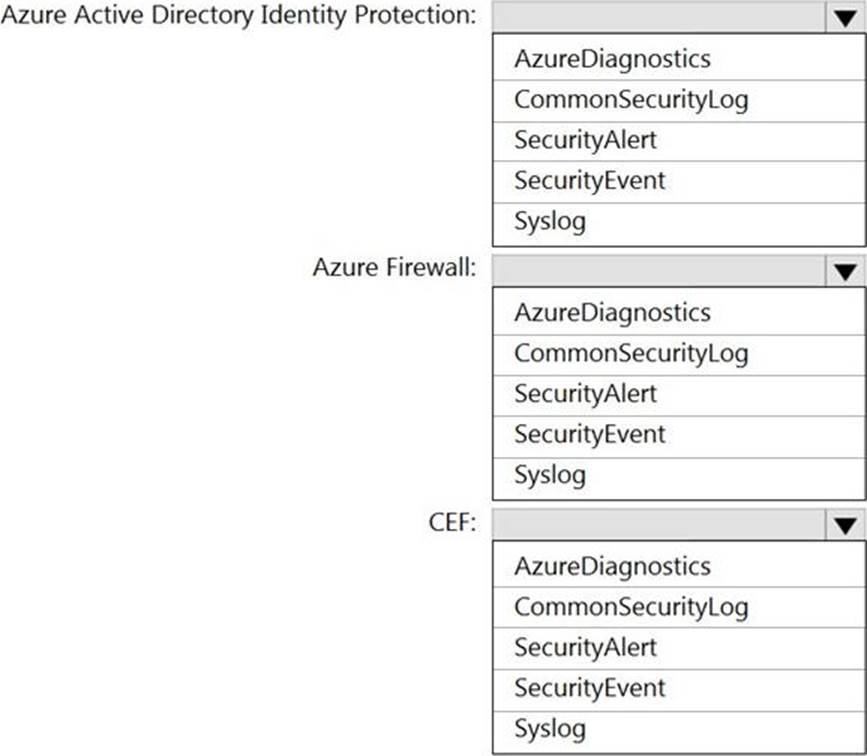Expand the CEF dropdown arrow
Viewport: 867px width, 756px height.
(845, 525)
